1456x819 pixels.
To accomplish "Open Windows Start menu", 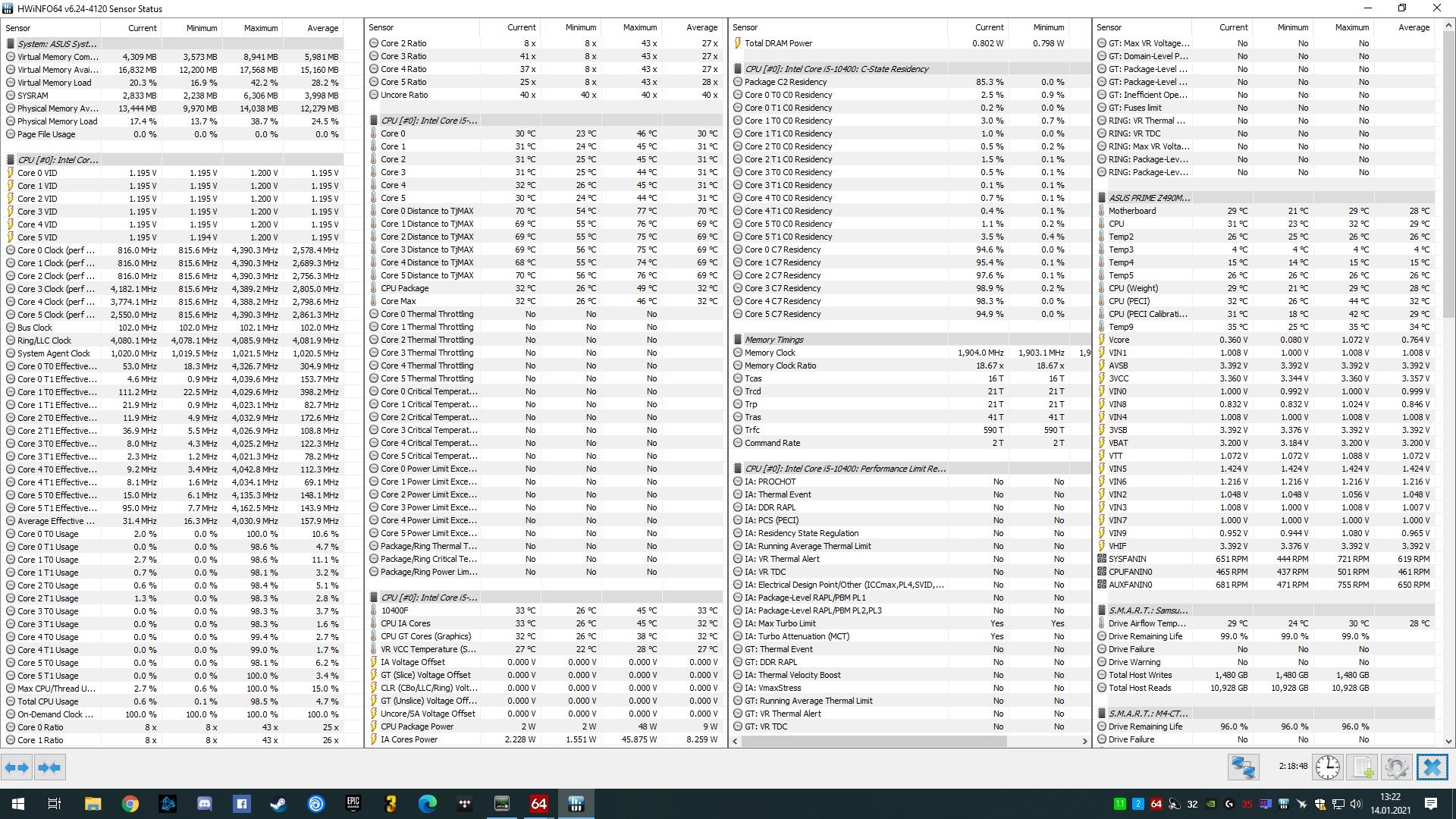I will (18, 804).
